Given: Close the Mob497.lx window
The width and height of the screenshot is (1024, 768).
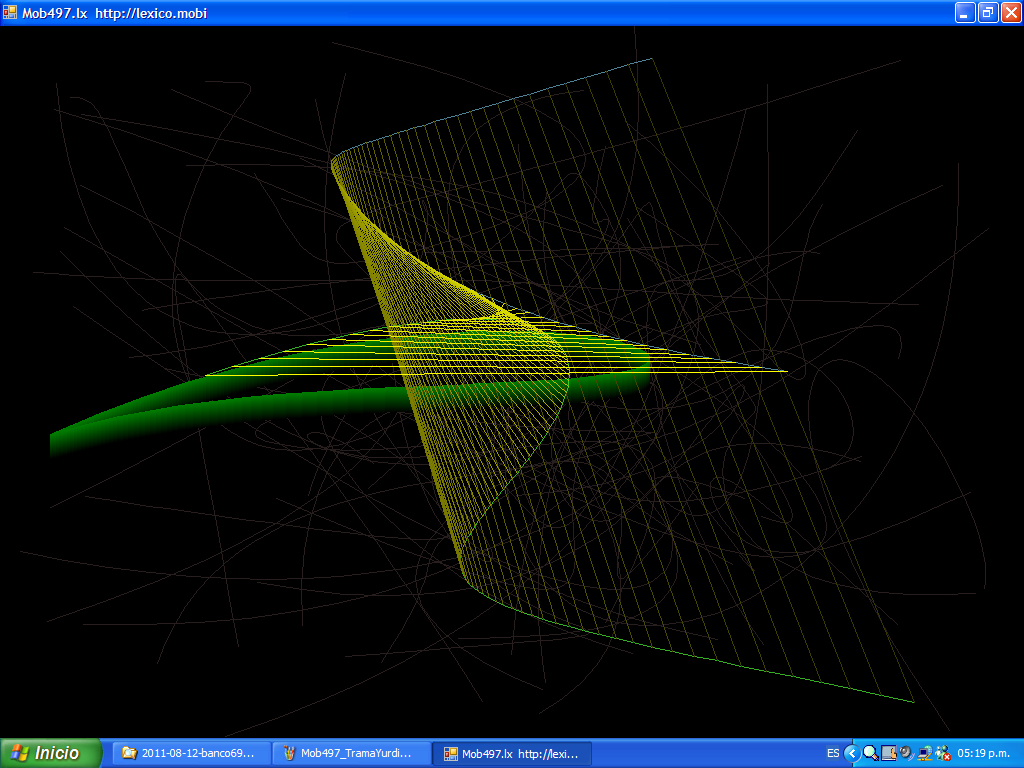Looking at the screenshot, I should pyautogui.click(x=1010, y=12).
